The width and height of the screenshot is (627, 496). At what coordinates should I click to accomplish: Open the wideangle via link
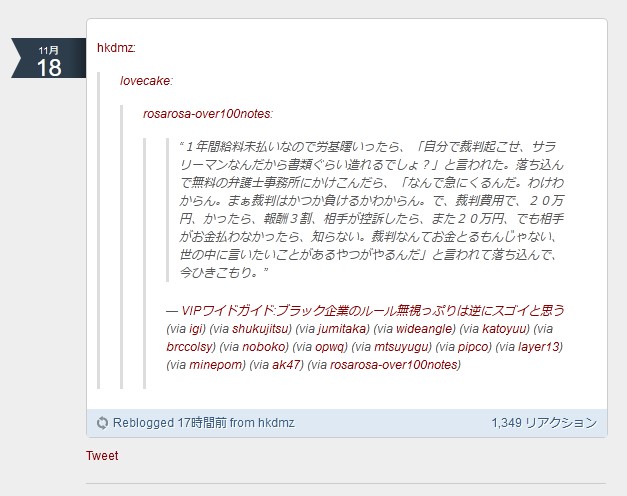(424, 328)
